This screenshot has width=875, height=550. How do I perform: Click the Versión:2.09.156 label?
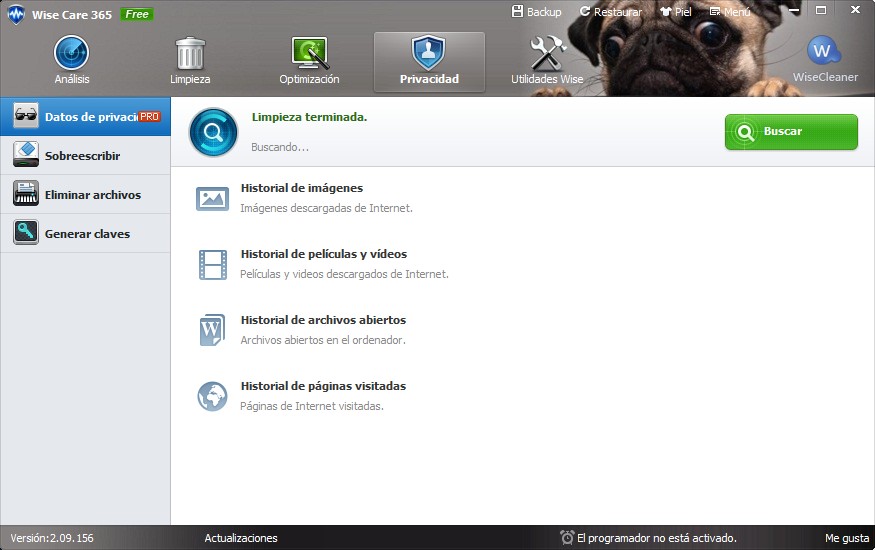(x=52, y=538)
